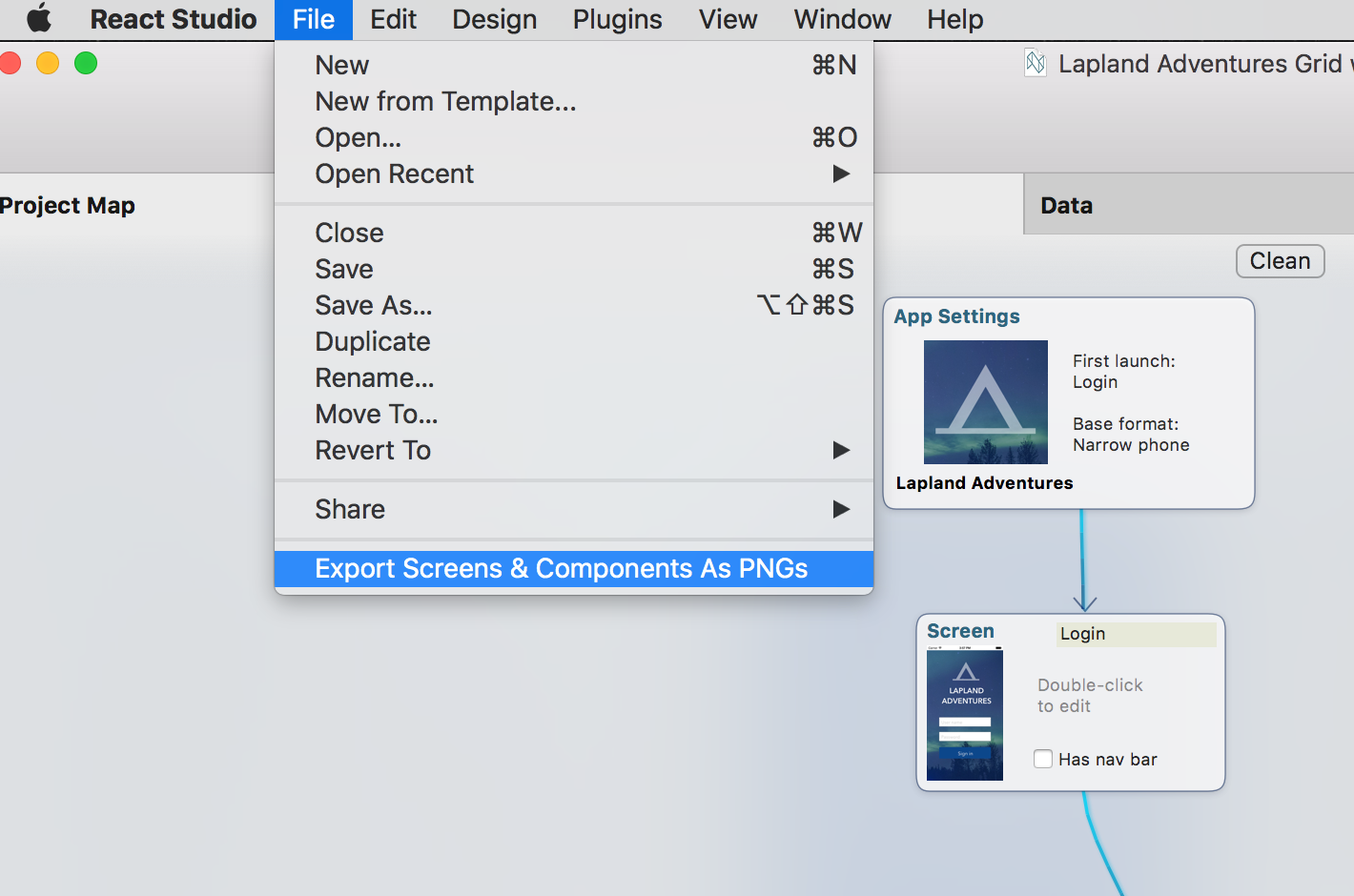
Task: Select the Lapland Adventures app icon image
Action: click(986, 402)
